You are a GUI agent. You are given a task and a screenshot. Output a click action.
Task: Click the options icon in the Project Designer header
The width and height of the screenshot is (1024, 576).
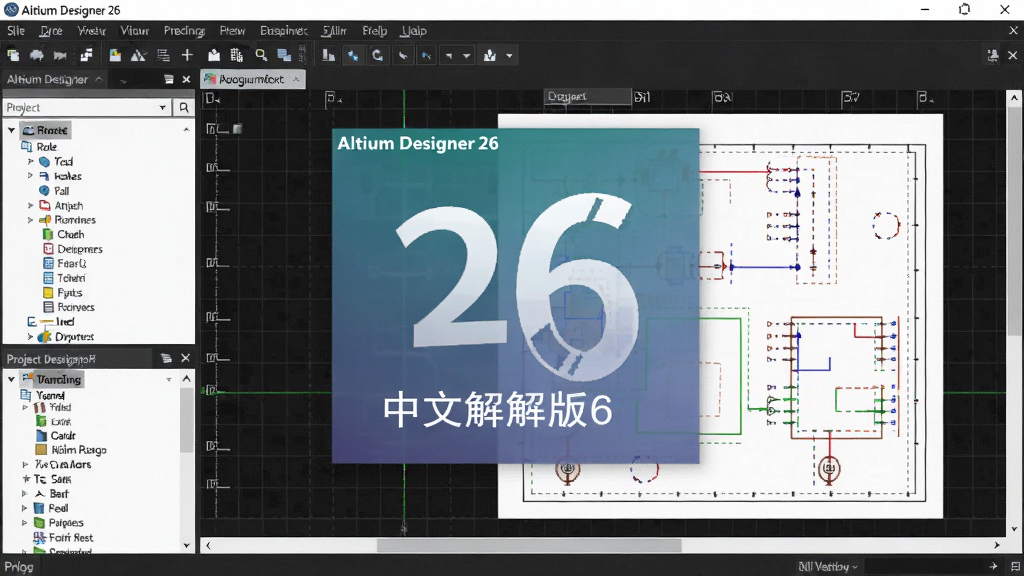[x=166, y=359]
